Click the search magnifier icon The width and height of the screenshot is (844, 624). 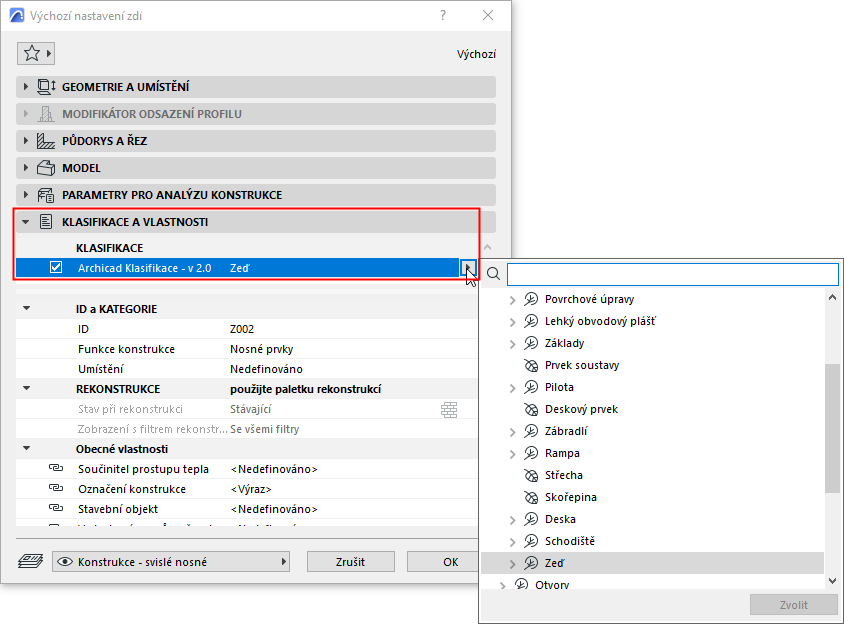493,274
